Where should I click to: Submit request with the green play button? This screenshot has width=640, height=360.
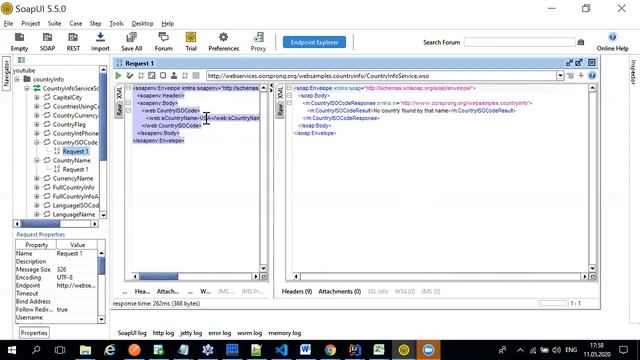(x=118, y=76)
